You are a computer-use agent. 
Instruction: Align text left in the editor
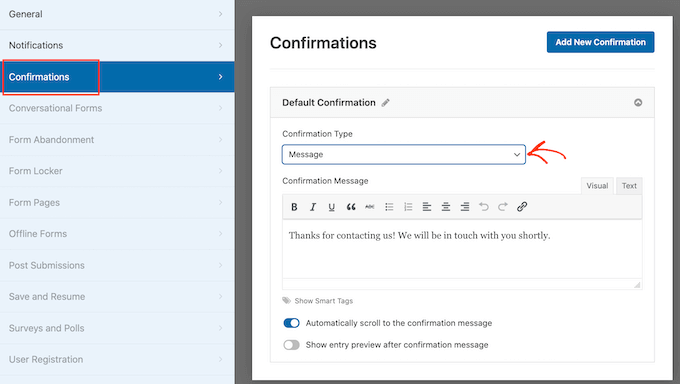pyautogui.click(x=427, y=207)
